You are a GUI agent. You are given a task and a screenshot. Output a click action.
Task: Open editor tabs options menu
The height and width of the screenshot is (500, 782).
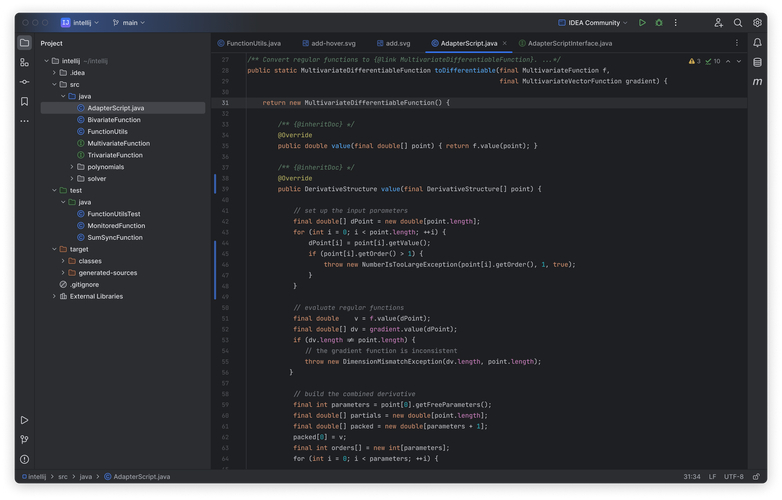(x=737, y=43)
